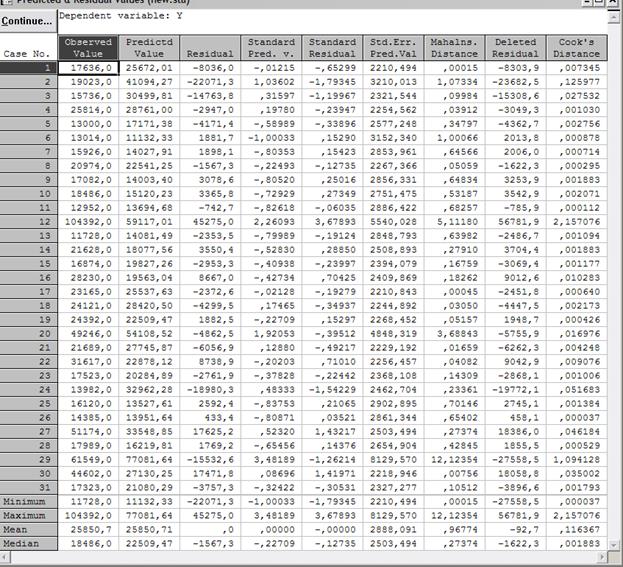Select the Standard Pred. v. column header
623x567 pixels.
click(270, 47)
